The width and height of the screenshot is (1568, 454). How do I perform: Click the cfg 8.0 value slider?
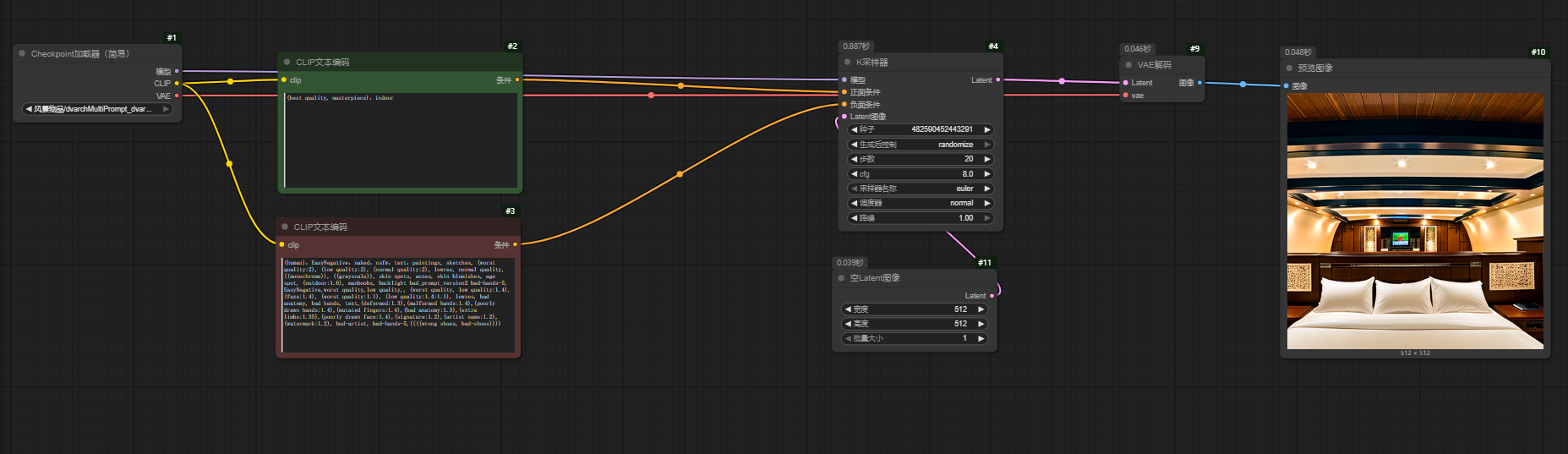coord(921,174)
